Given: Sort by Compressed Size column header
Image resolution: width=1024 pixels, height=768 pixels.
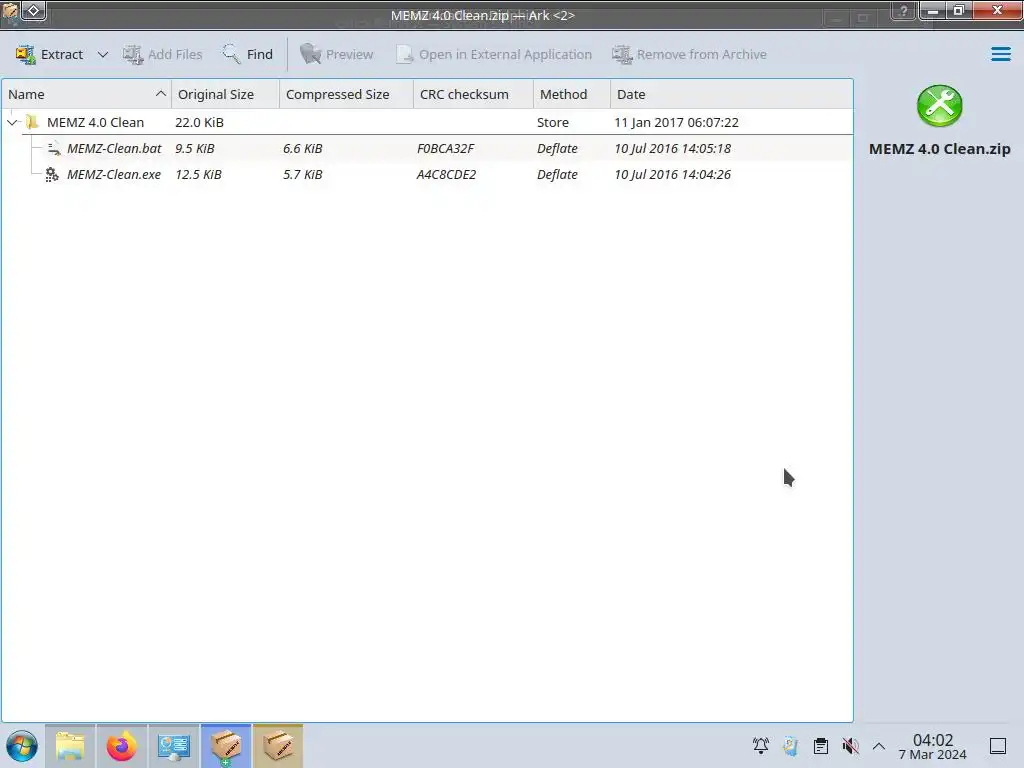Looking at the screenshot, I should (x=346, y=94).
